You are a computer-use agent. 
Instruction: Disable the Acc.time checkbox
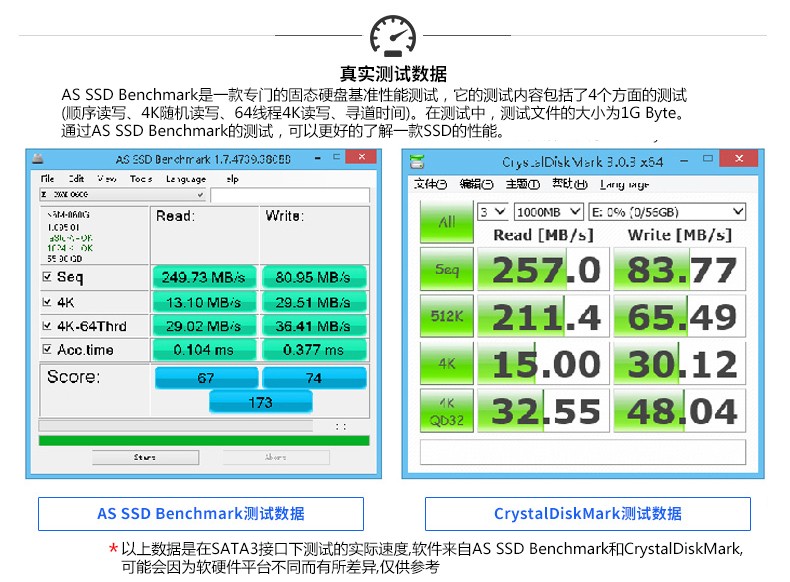(x=47, y=350)
